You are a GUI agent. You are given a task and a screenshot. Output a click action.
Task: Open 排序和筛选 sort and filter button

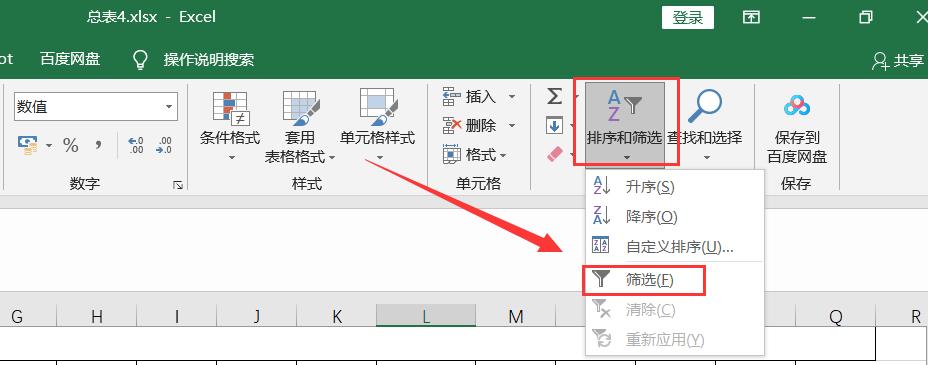(x=624, y=124)
